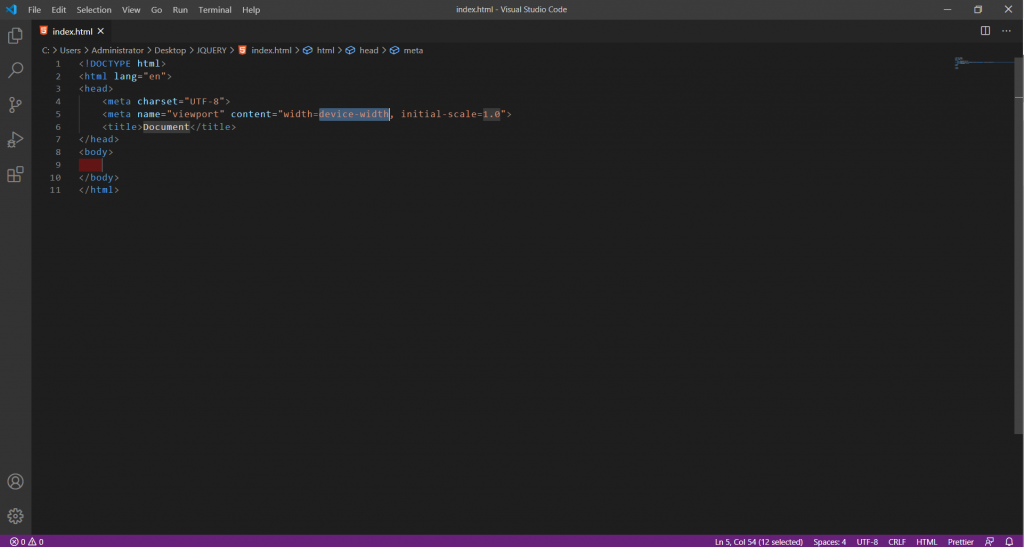Change the Spaces: 4 indentation setting
Image resolution: width=1024 pixels, height=547 pixels.
tap(829, 541)
